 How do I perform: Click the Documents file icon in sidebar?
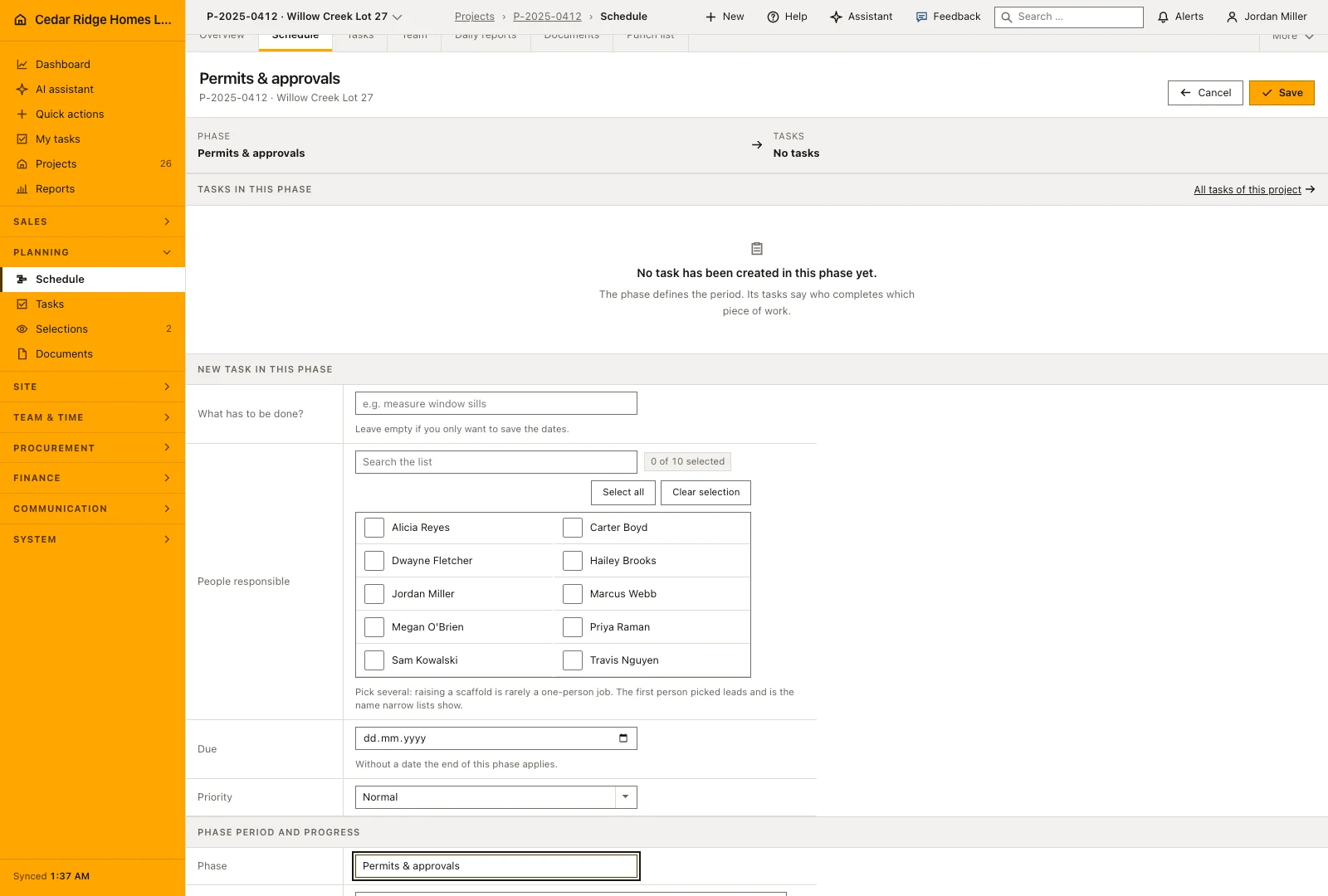coord(22,354)
